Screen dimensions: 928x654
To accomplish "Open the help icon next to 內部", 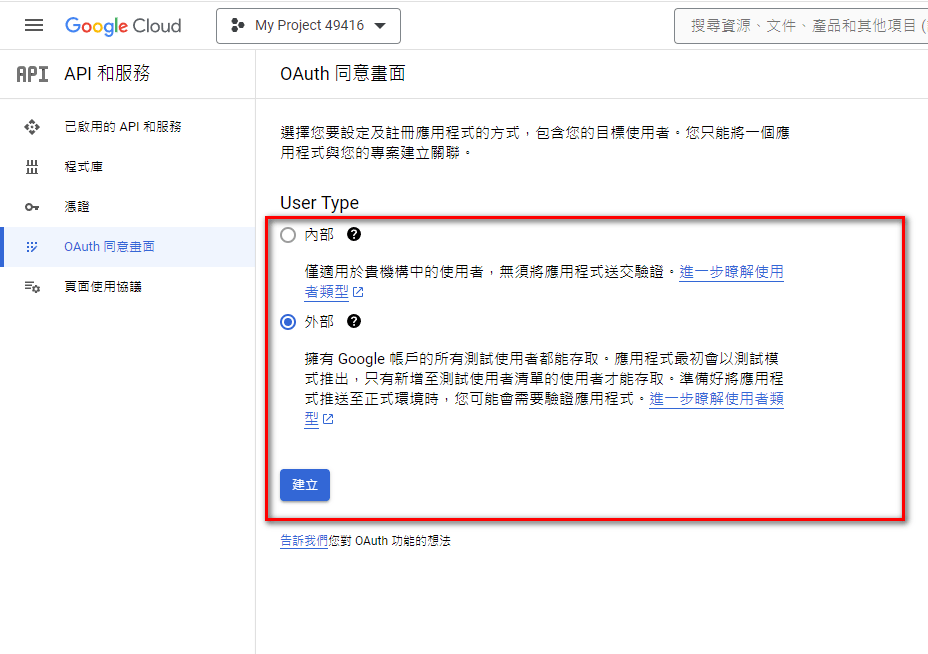I will coord(354,234).
